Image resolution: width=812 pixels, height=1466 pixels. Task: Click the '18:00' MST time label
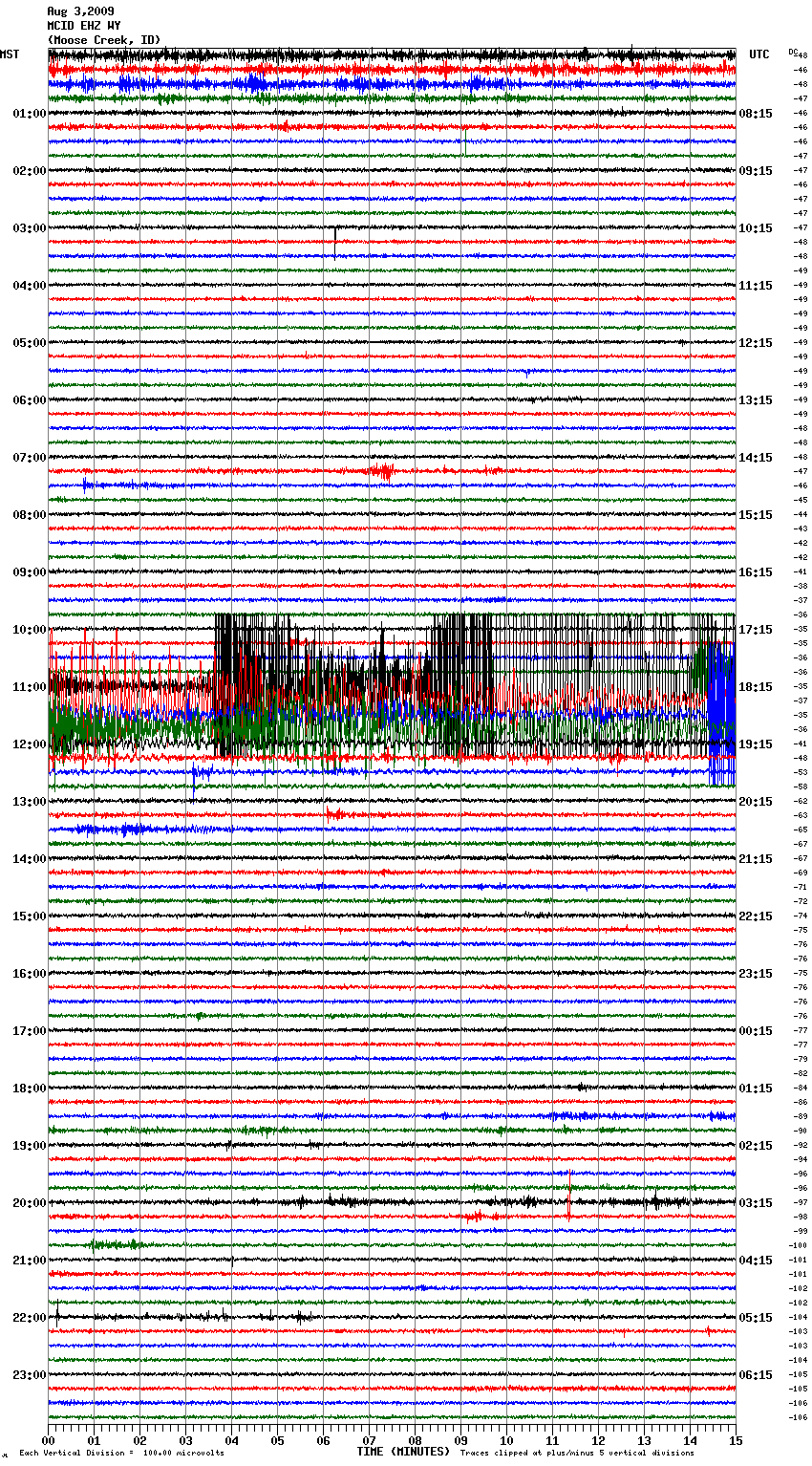point(30,1089)
